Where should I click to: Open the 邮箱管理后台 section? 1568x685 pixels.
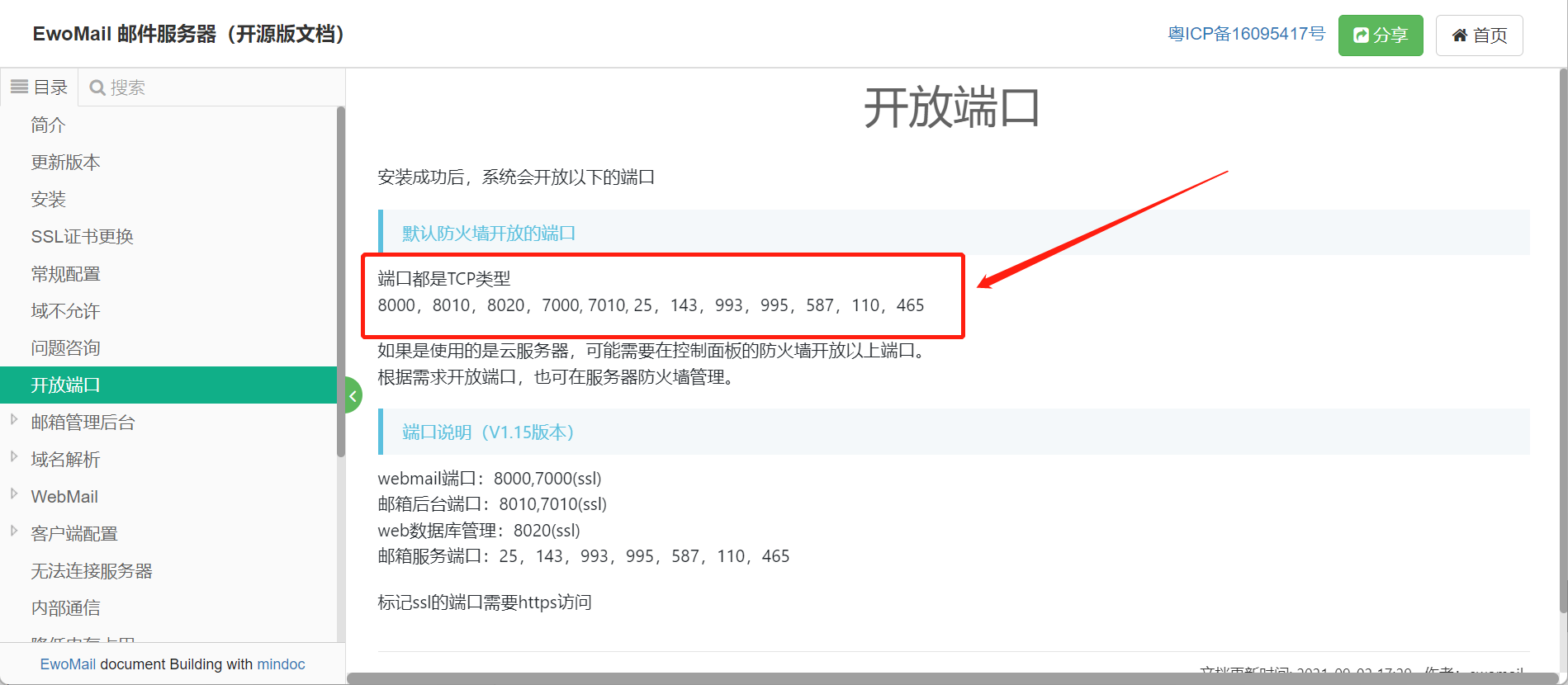pyautogui.click(x=83, y=423)
